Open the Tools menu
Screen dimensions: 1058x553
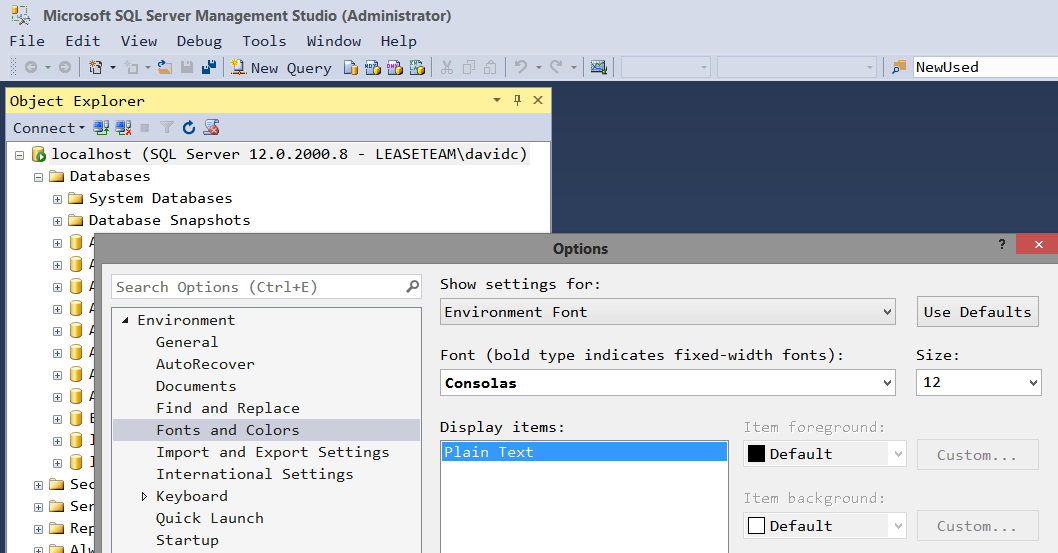point(264,41)
